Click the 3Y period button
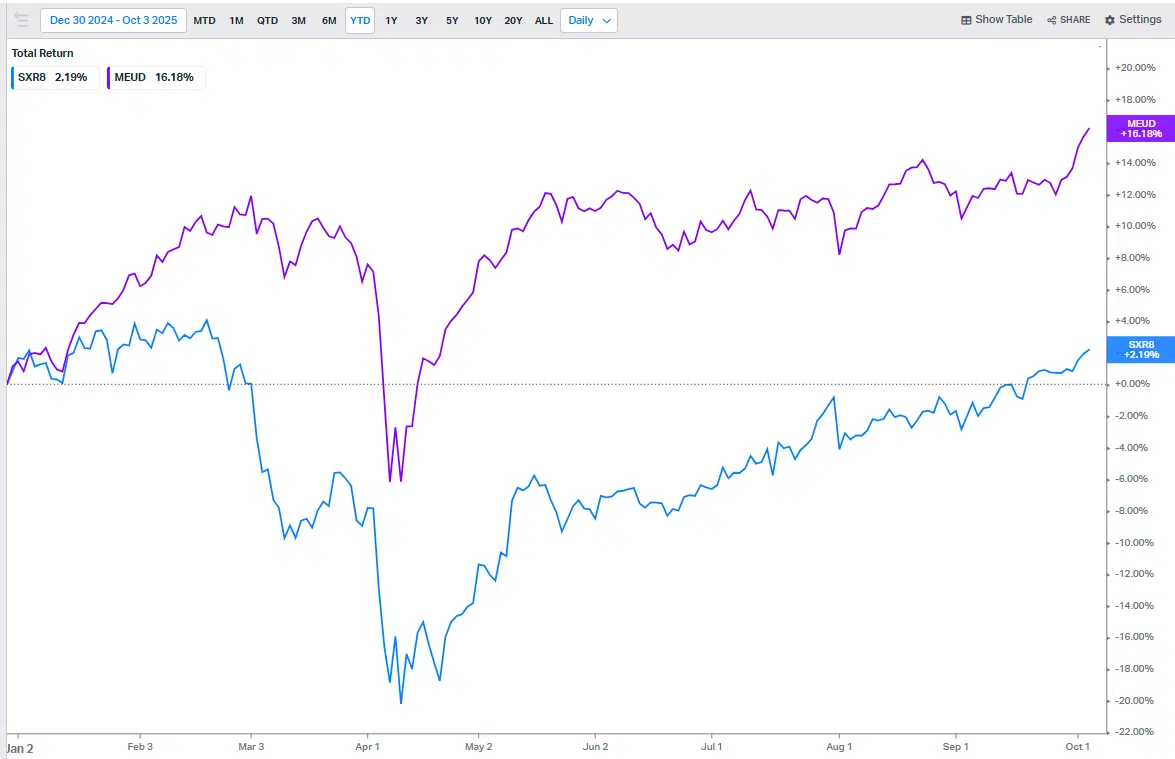The height and width of the screenshot is (759, 1175). (421, 20)
